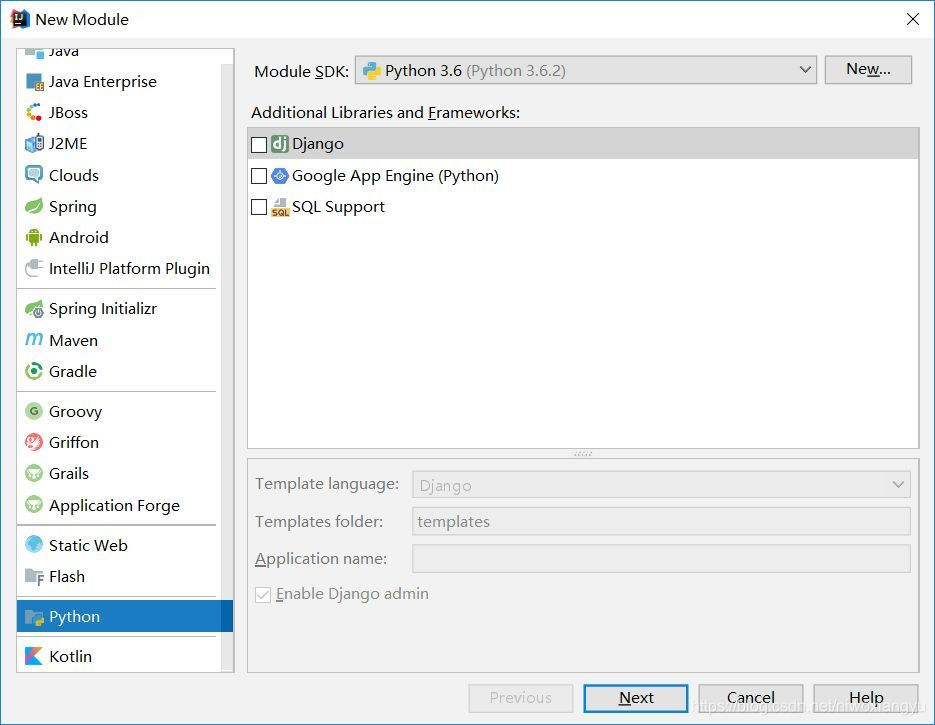Click the IntelliJ Platform Plugin icon

pyautogui.click(x=34, y=268)
